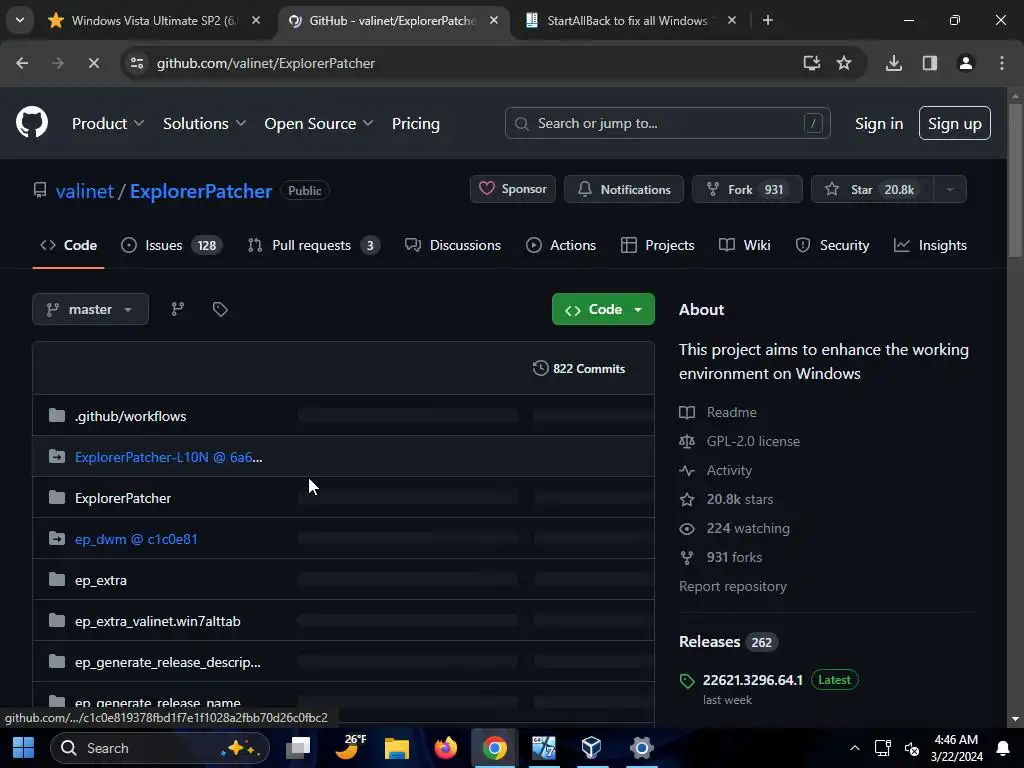Open Chrome profile menu
1024x768 pixels.
pyautogui.click(x=966, y=63)
